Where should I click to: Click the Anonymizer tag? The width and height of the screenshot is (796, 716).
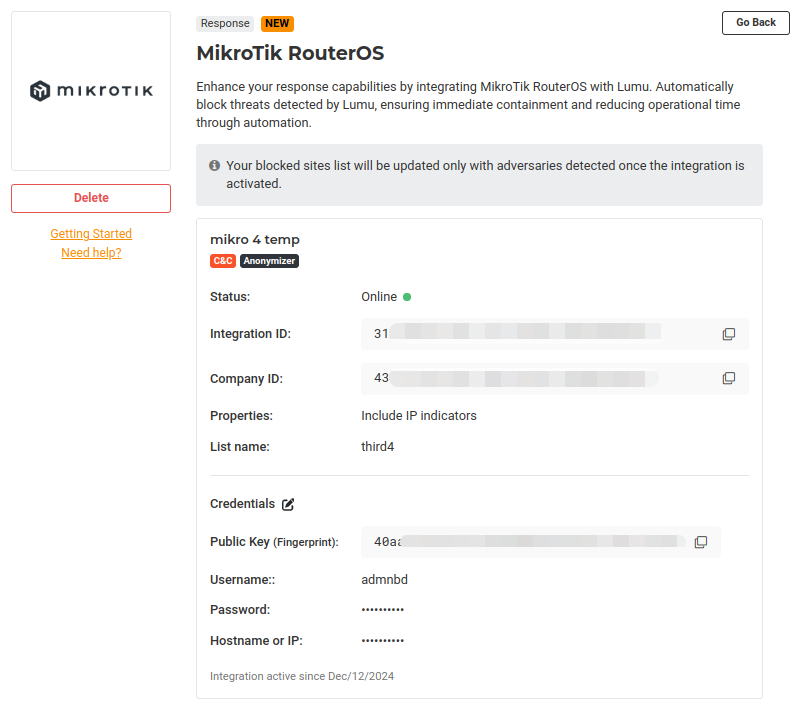(269, 261)
